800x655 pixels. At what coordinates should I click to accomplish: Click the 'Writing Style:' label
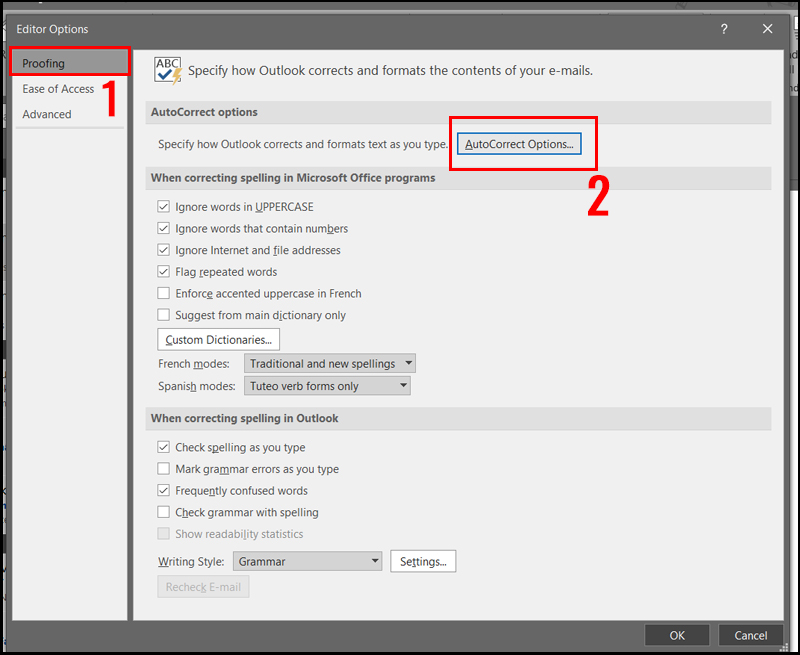pyautogui.click(x=191, y=562)
